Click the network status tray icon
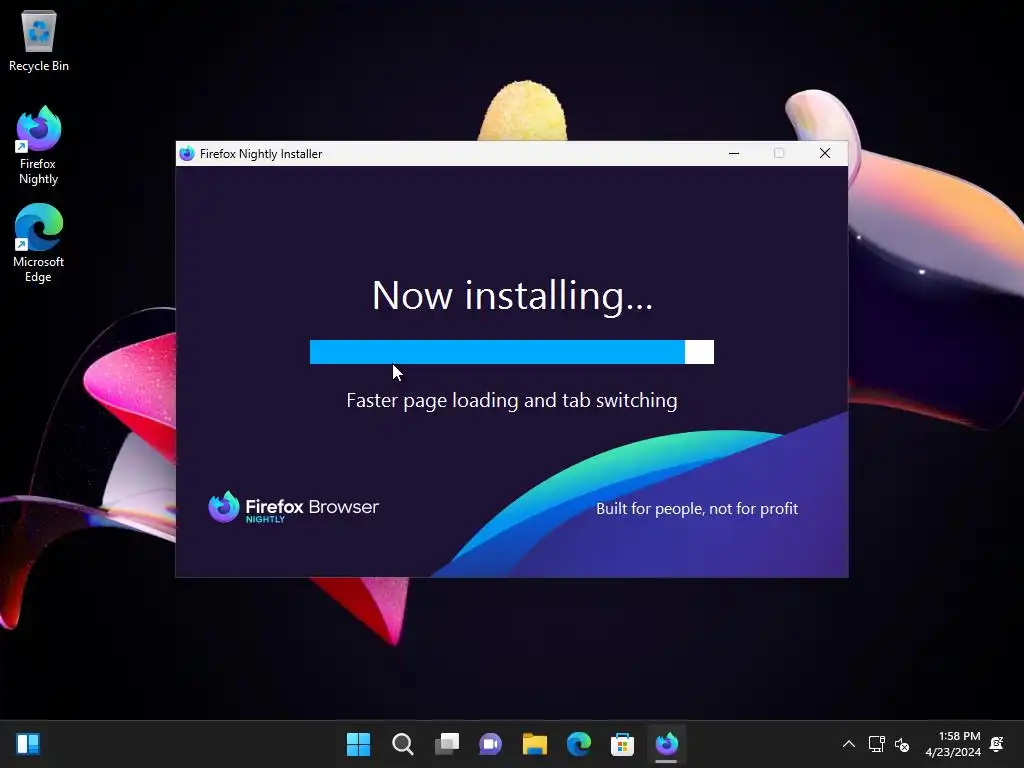Image resolution: width=1024 pixels, height=768 pixels. coord(876,744)
